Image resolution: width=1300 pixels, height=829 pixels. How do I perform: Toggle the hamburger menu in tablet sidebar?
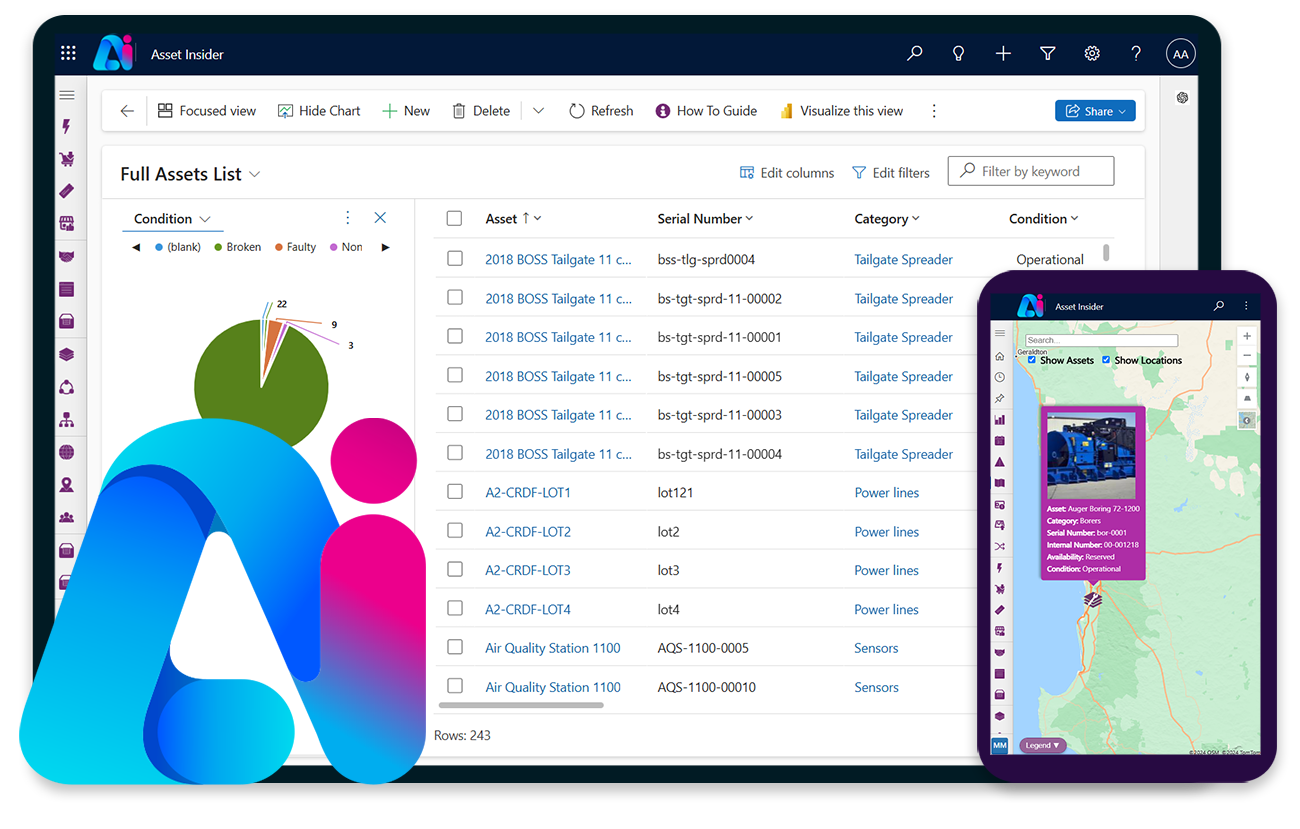[67, 96]
